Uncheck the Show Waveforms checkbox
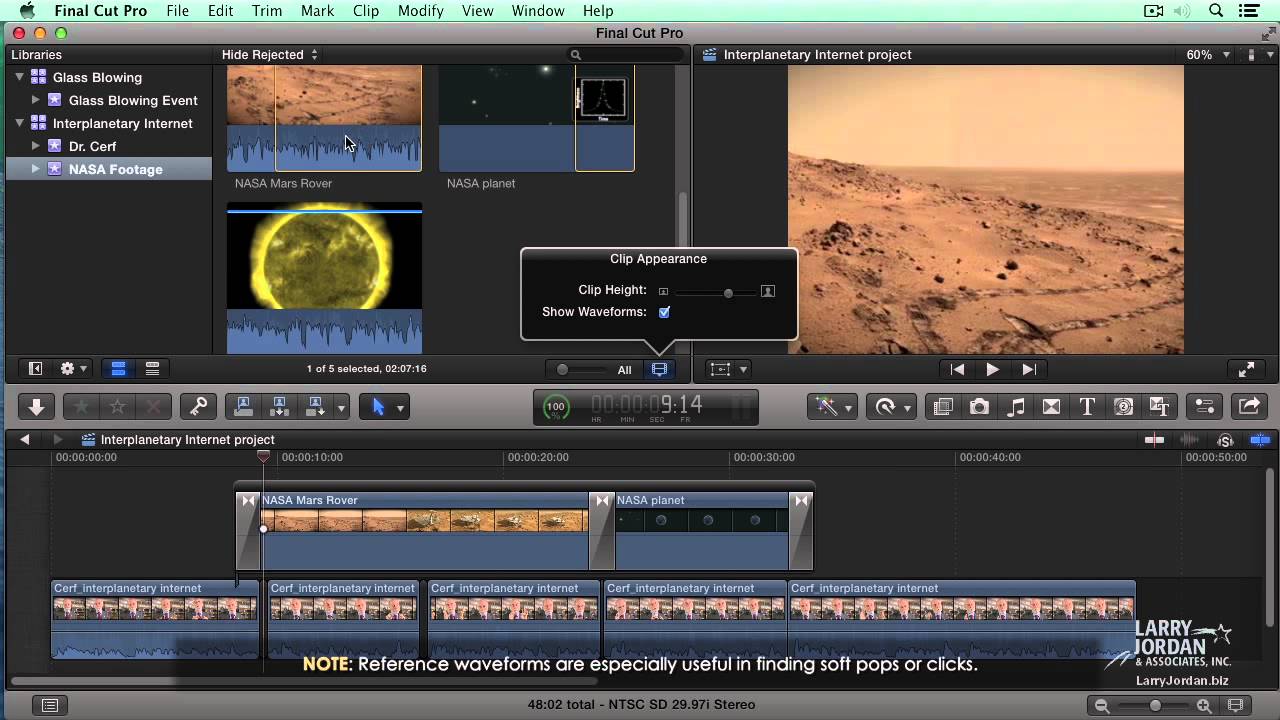This screenshot has width=1280, height=720. pos(664,312)
